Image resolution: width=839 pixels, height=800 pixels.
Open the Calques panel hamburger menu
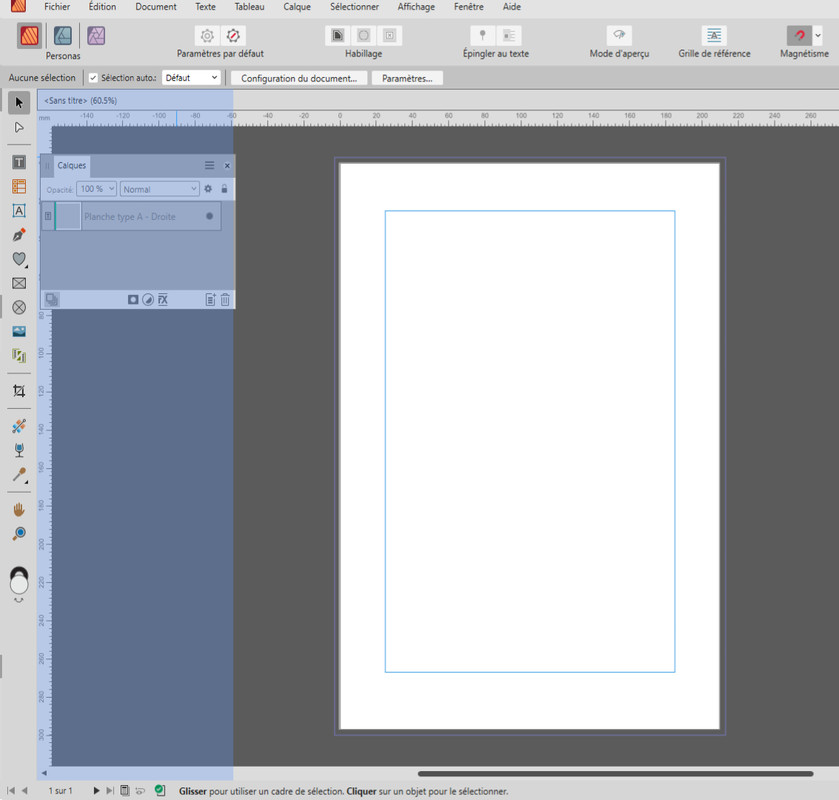[x=209, y=165]
